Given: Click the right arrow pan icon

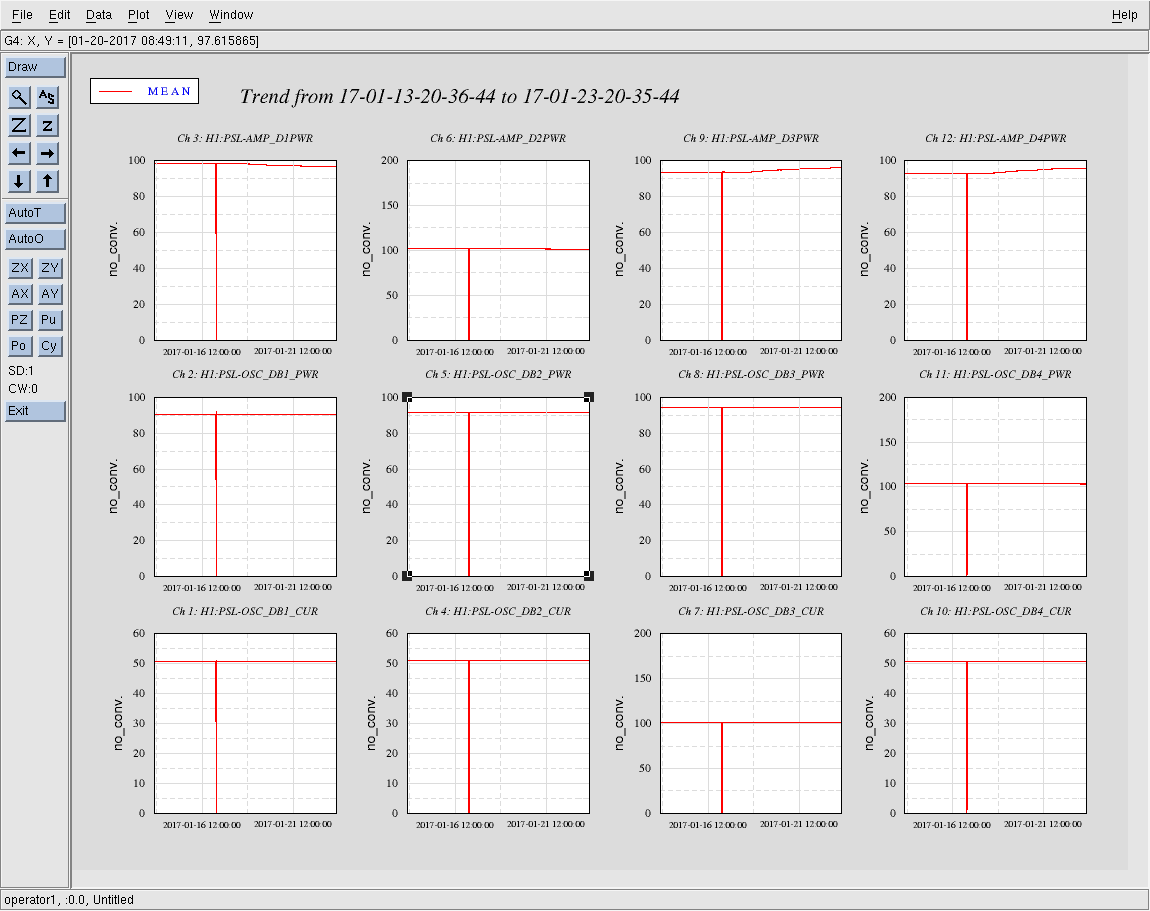Looking at the screenshot, I should coord(47,153).
